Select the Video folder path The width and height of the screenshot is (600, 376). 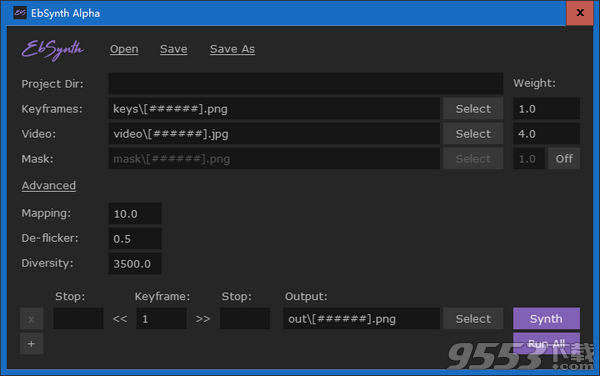473,134
